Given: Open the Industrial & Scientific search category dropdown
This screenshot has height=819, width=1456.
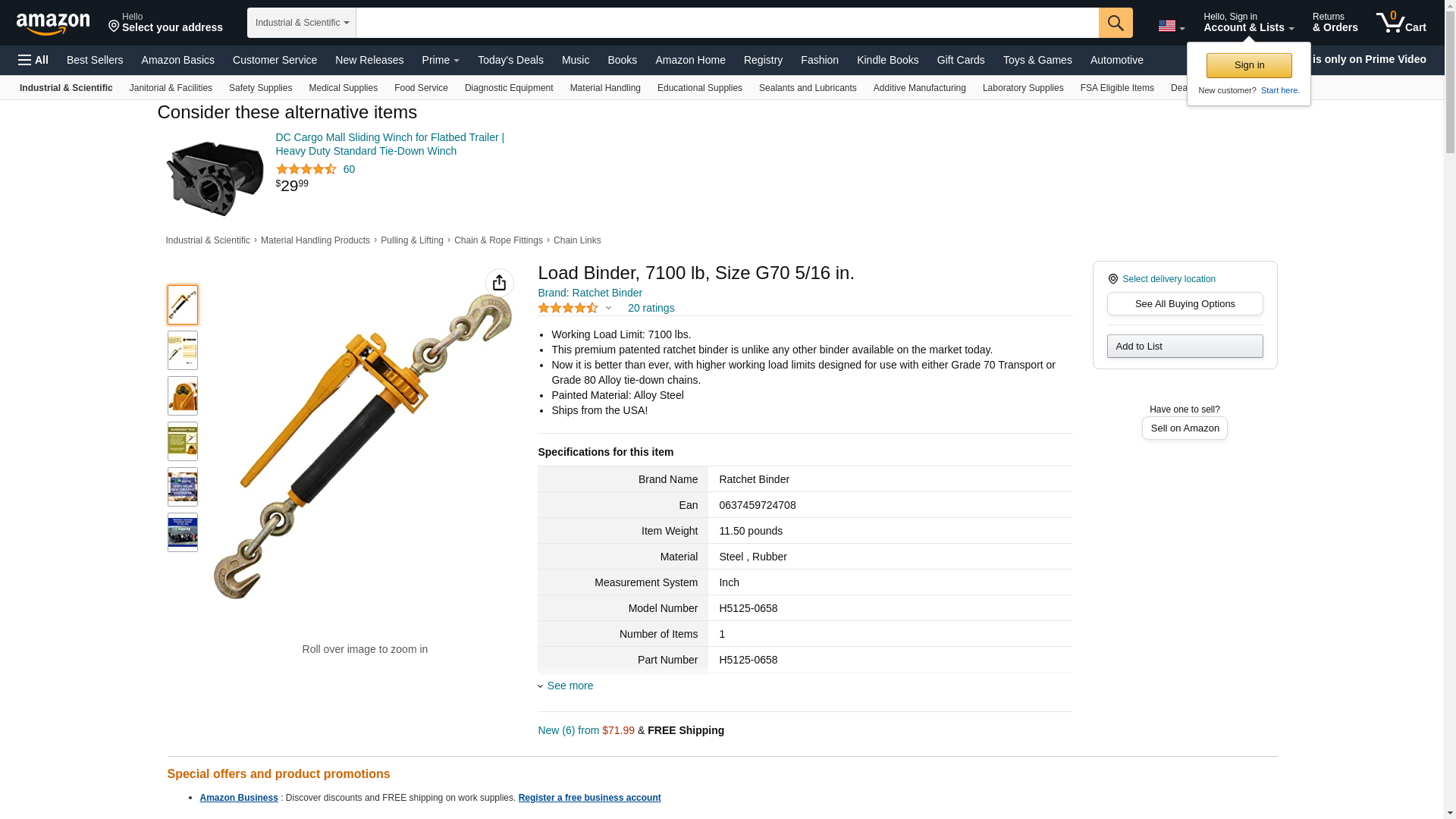Looking at the screenshot, I should (302, 23).
